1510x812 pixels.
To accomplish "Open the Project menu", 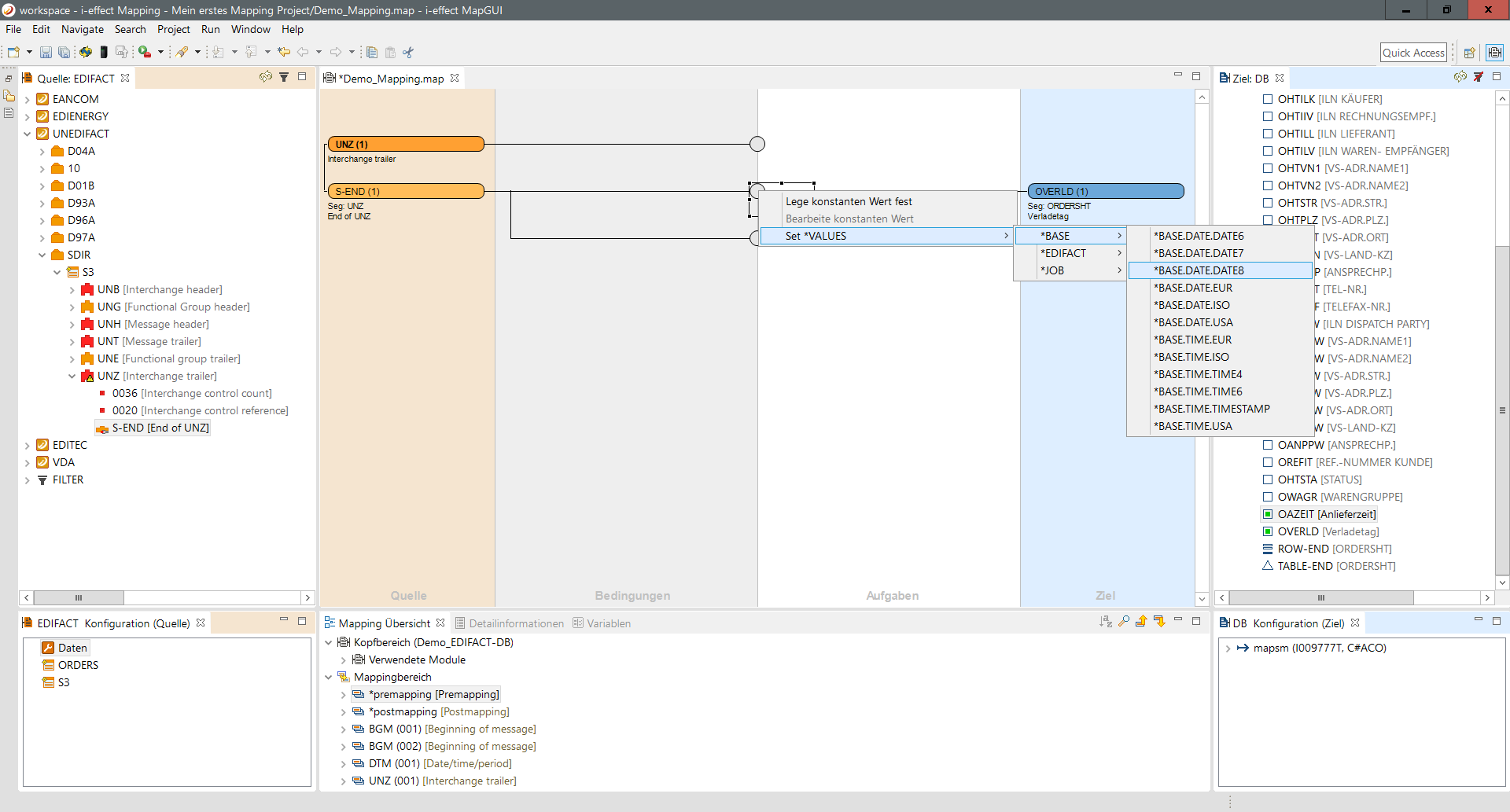I will tap(173, 29).
